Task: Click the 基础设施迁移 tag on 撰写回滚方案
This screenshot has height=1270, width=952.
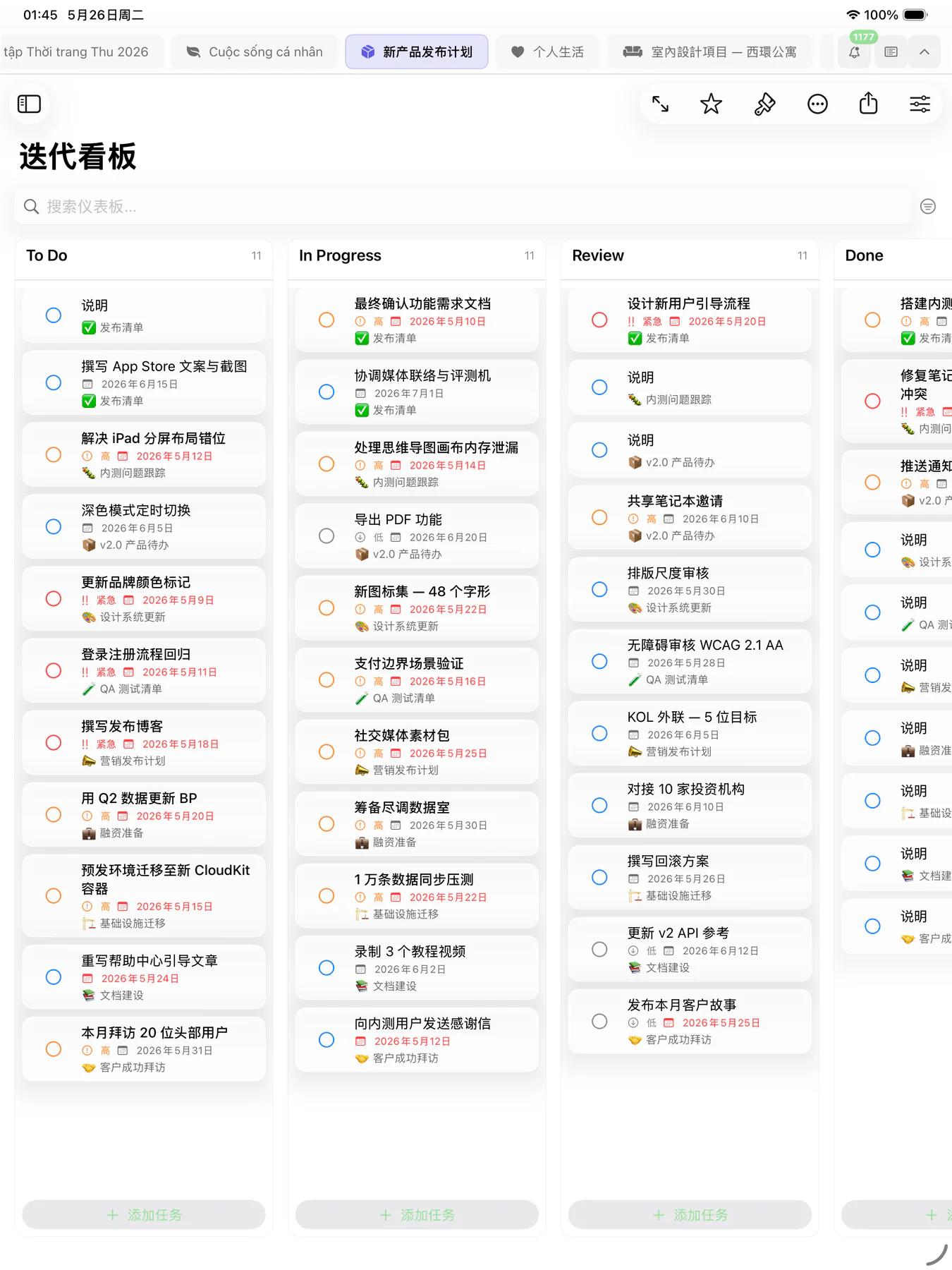Action: (678, 895)
